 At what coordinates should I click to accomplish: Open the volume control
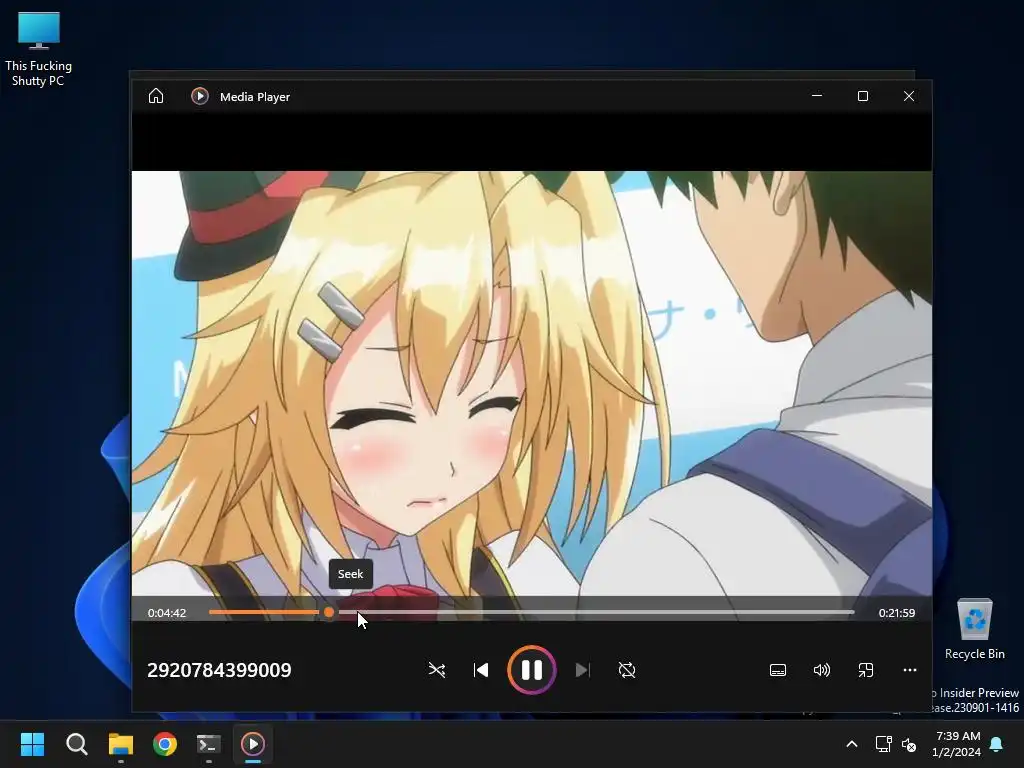822,670
